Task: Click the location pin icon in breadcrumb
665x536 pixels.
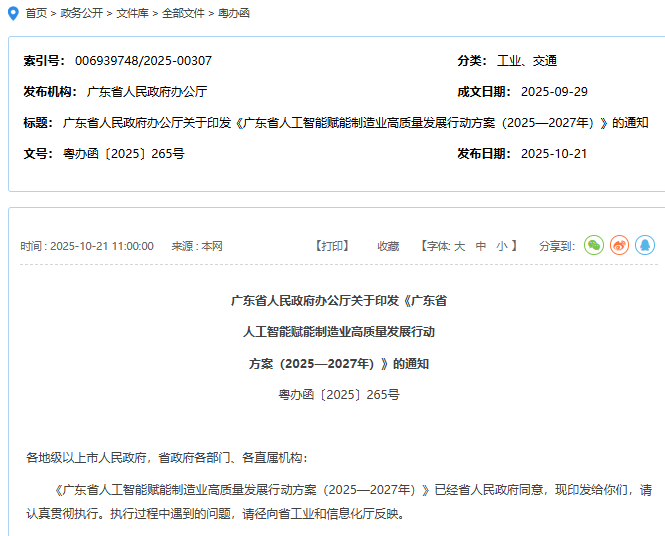Action: pyautogui.click(x=12, y=13)
